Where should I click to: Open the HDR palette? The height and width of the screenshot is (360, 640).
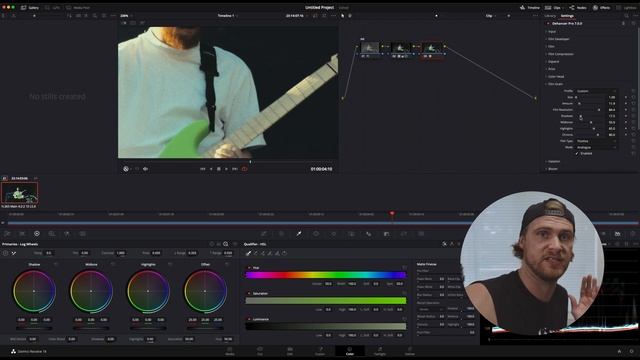click(52, 233)
